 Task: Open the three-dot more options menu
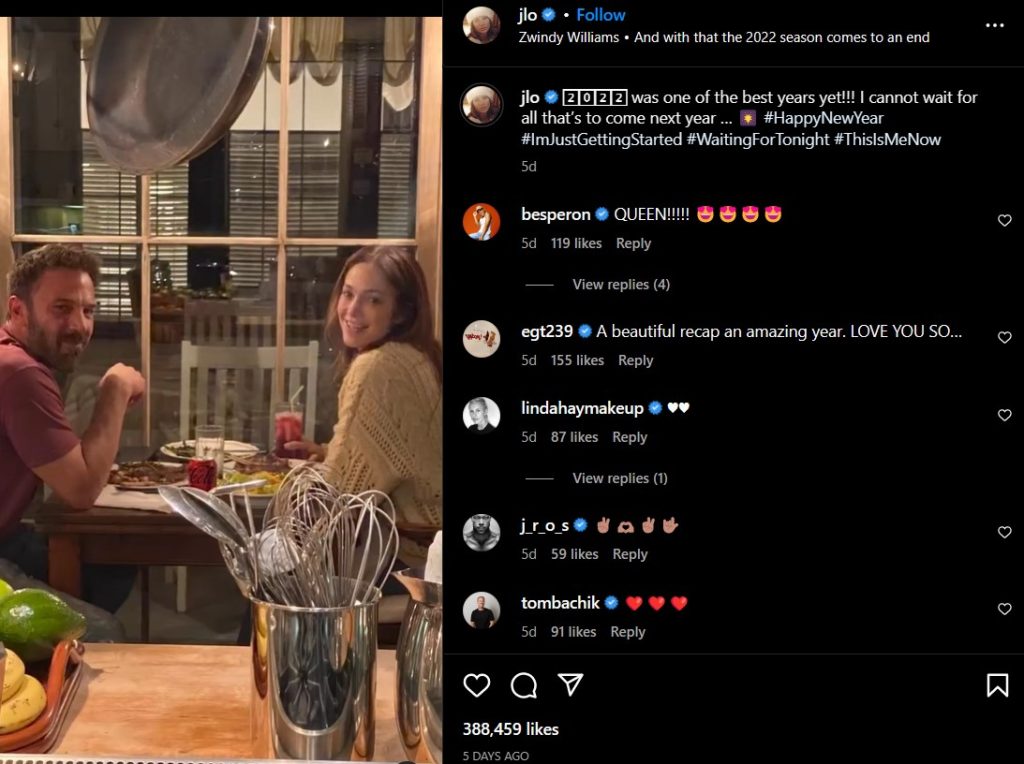click(x=994, y=25)
